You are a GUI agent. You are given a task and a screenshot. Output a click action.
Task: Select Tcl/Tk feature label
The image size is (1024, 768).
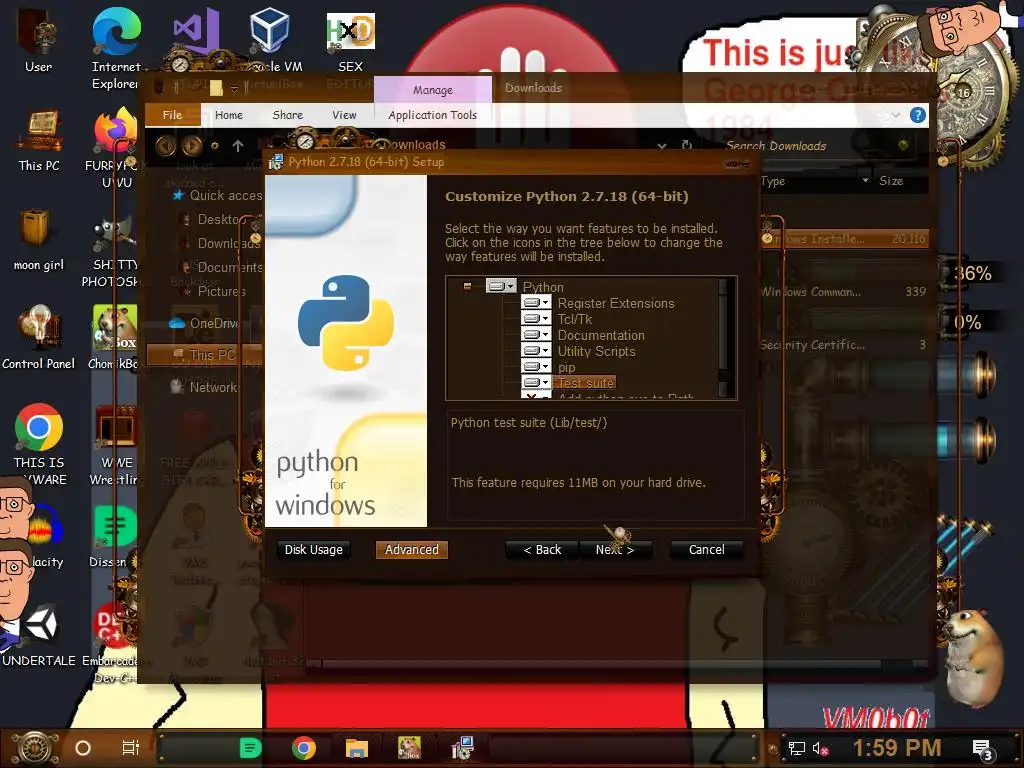[x=575, y=319]
